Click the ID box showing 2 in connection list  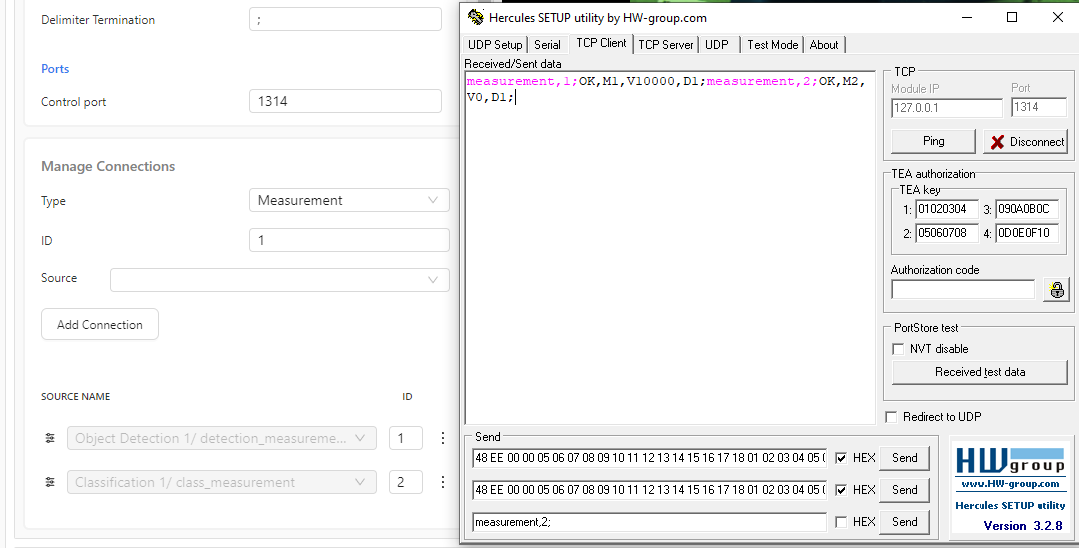405,482
